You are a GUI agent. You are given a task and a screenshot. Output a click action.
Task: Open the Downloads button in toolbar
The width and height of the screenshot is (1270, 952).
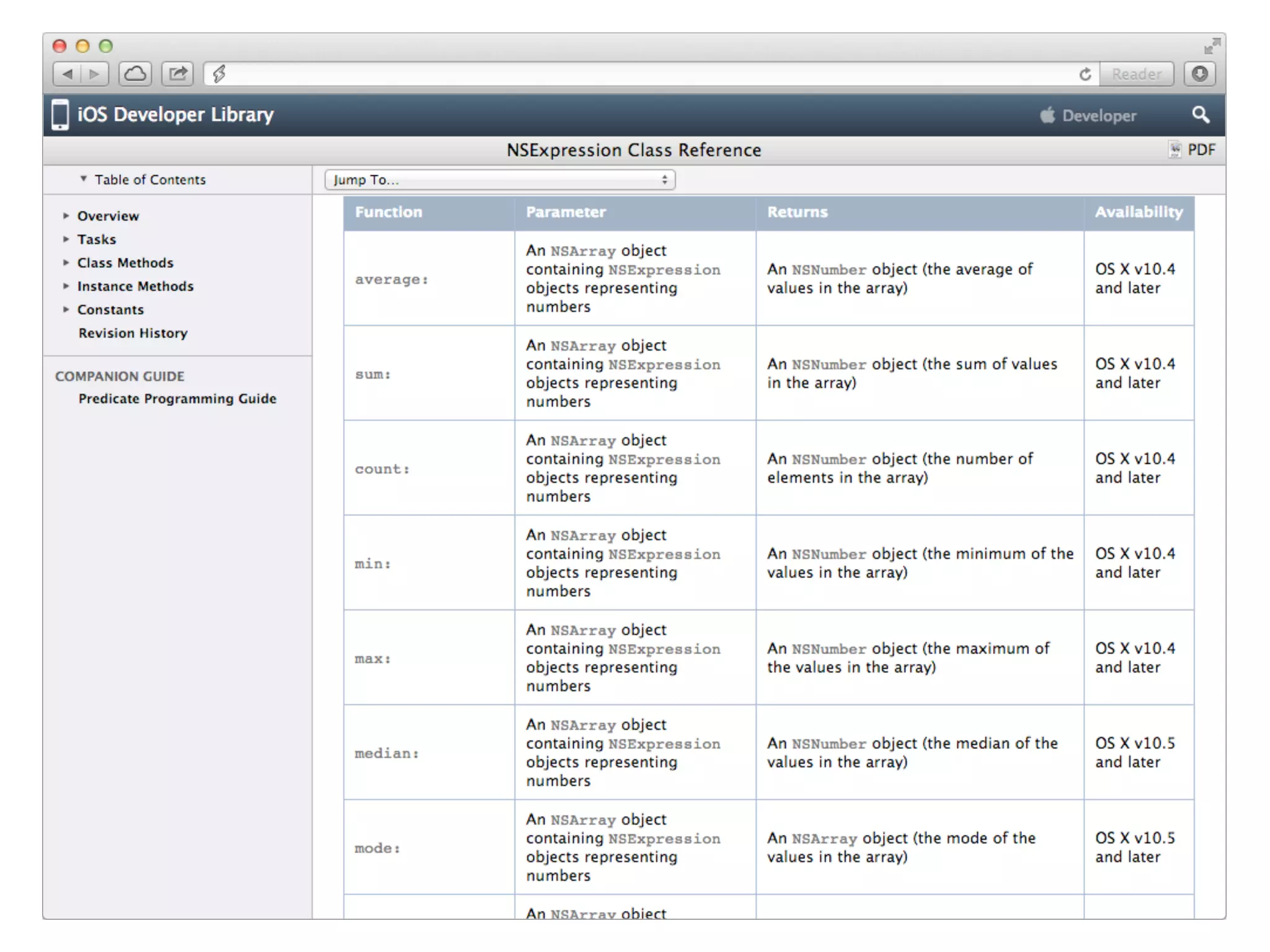[1199, 74]
